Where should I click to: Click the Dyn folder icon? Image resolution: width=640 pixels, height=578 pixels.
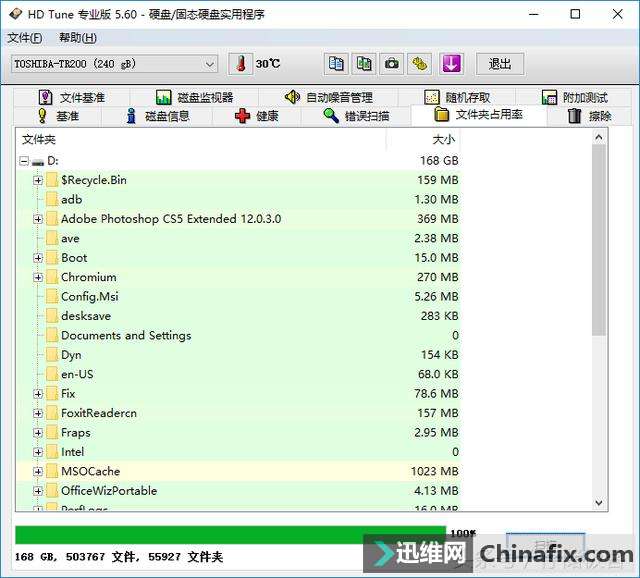(52, 355)
